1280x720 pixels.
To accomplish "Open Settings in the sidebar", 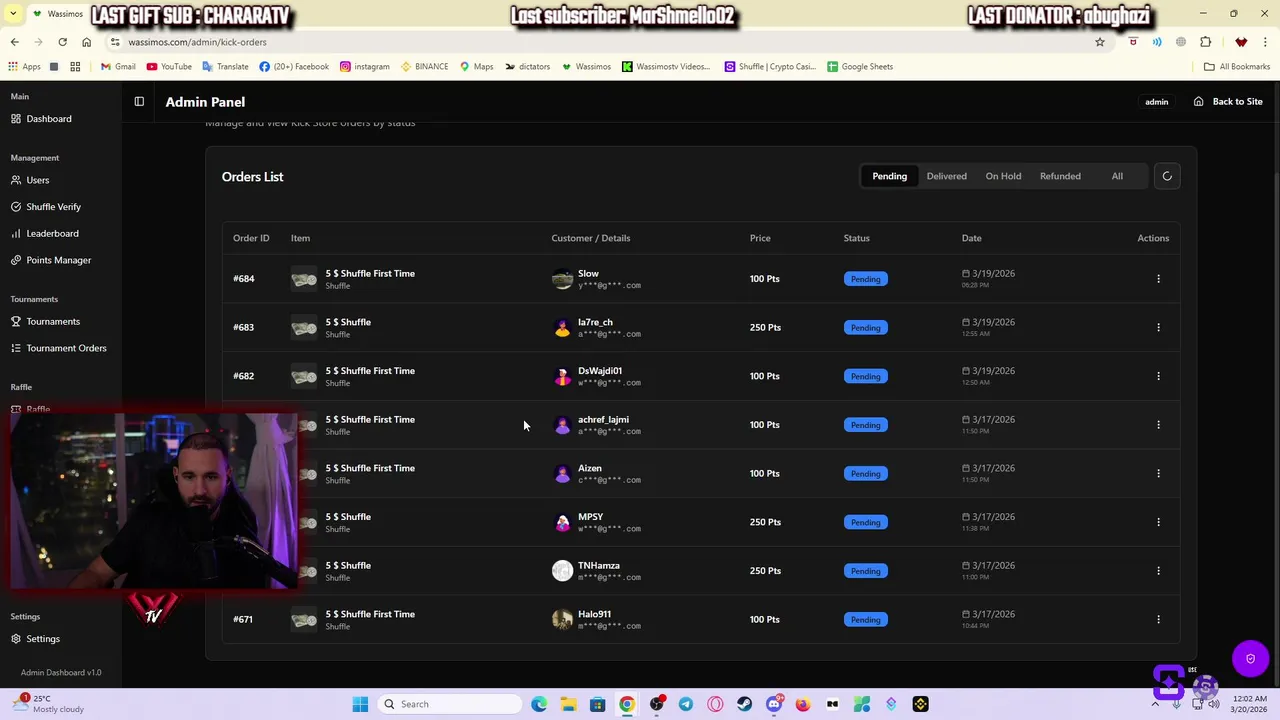I will tap(35, 639).
